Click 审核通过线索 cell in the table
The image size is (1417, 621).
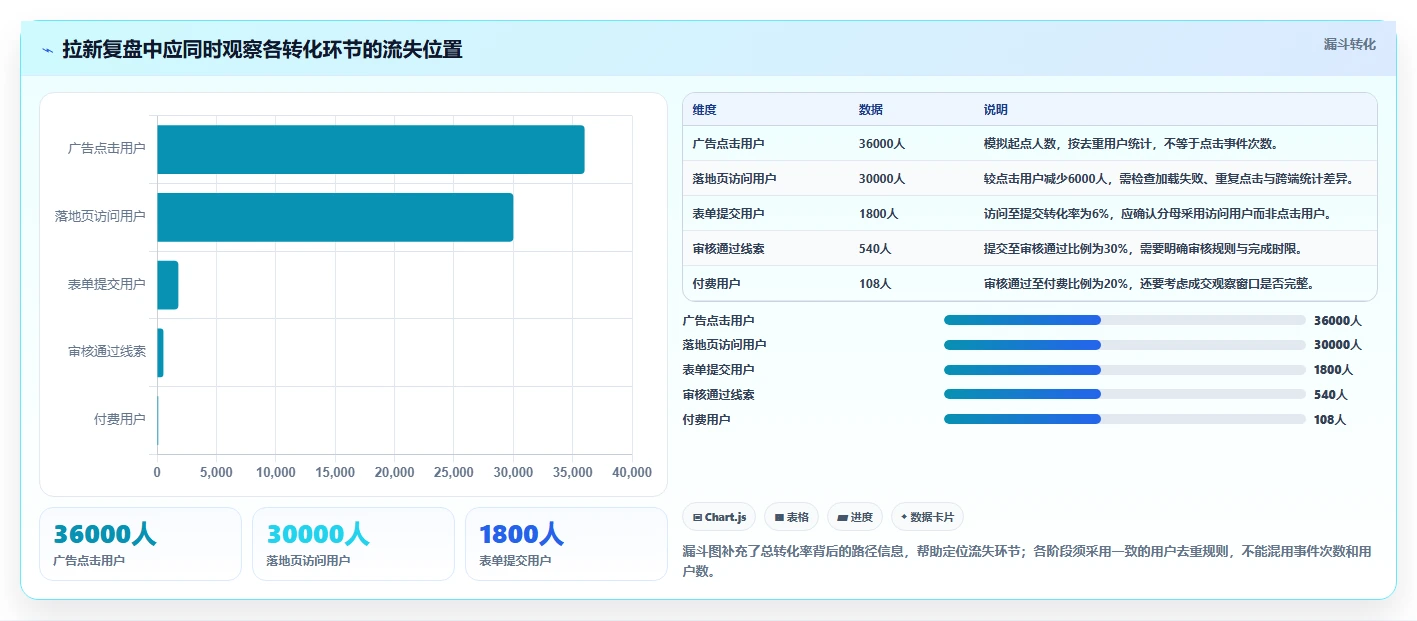[x=728, y=248]
